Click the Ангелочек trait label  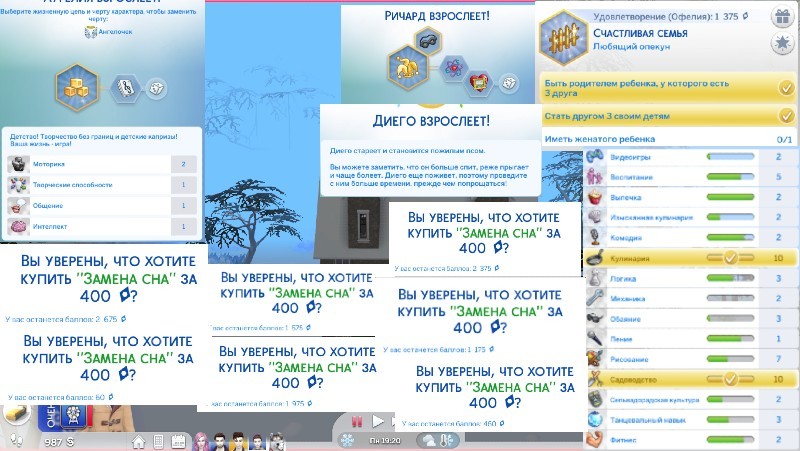(x=115, y=32)
